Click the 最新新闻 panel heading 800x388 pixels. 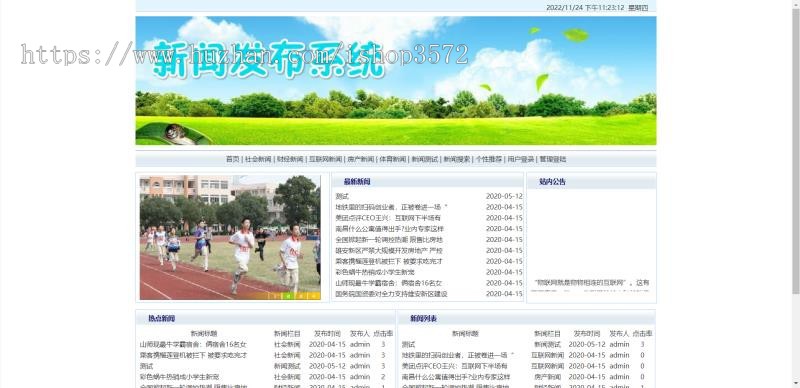(x=357, y=182)
